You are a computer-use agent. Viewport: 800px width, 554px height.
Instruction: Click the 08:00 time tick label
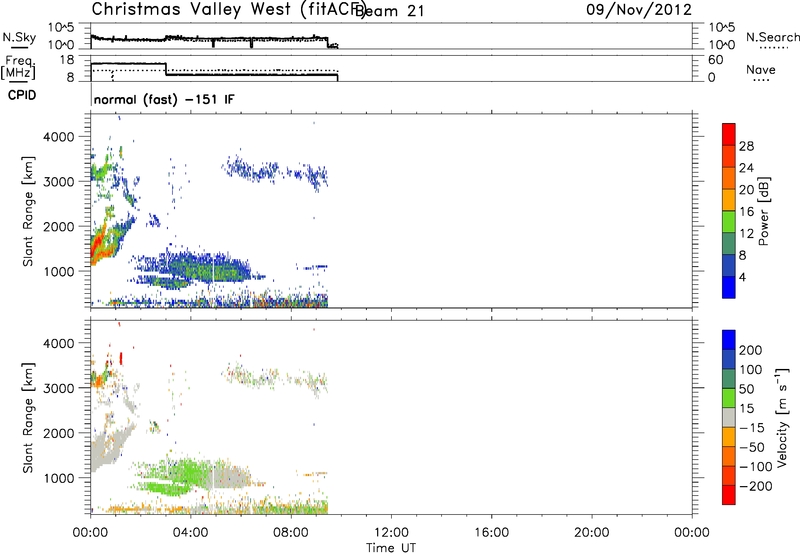[x=291, y=533]
